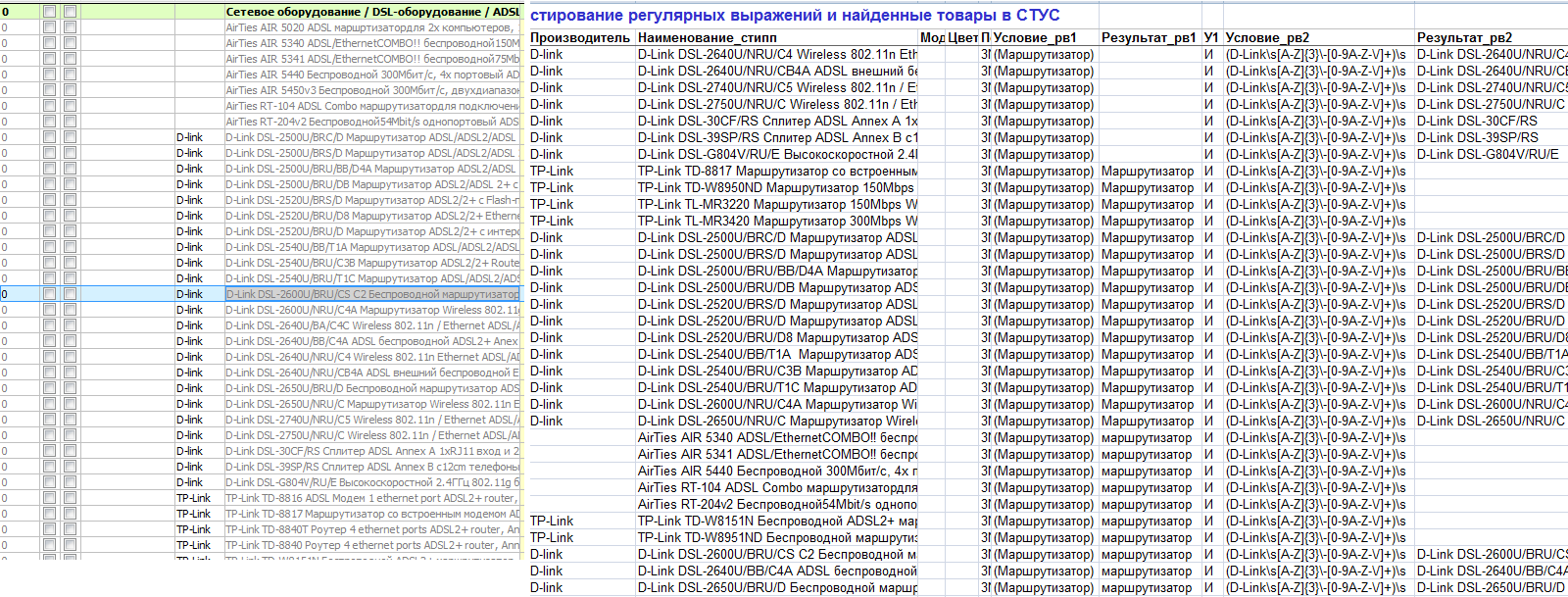Image resolution: width=1568 pixels, height=597 pixels.
Task: Tick the left checkbox in the header row
Action: pos(49,12)
